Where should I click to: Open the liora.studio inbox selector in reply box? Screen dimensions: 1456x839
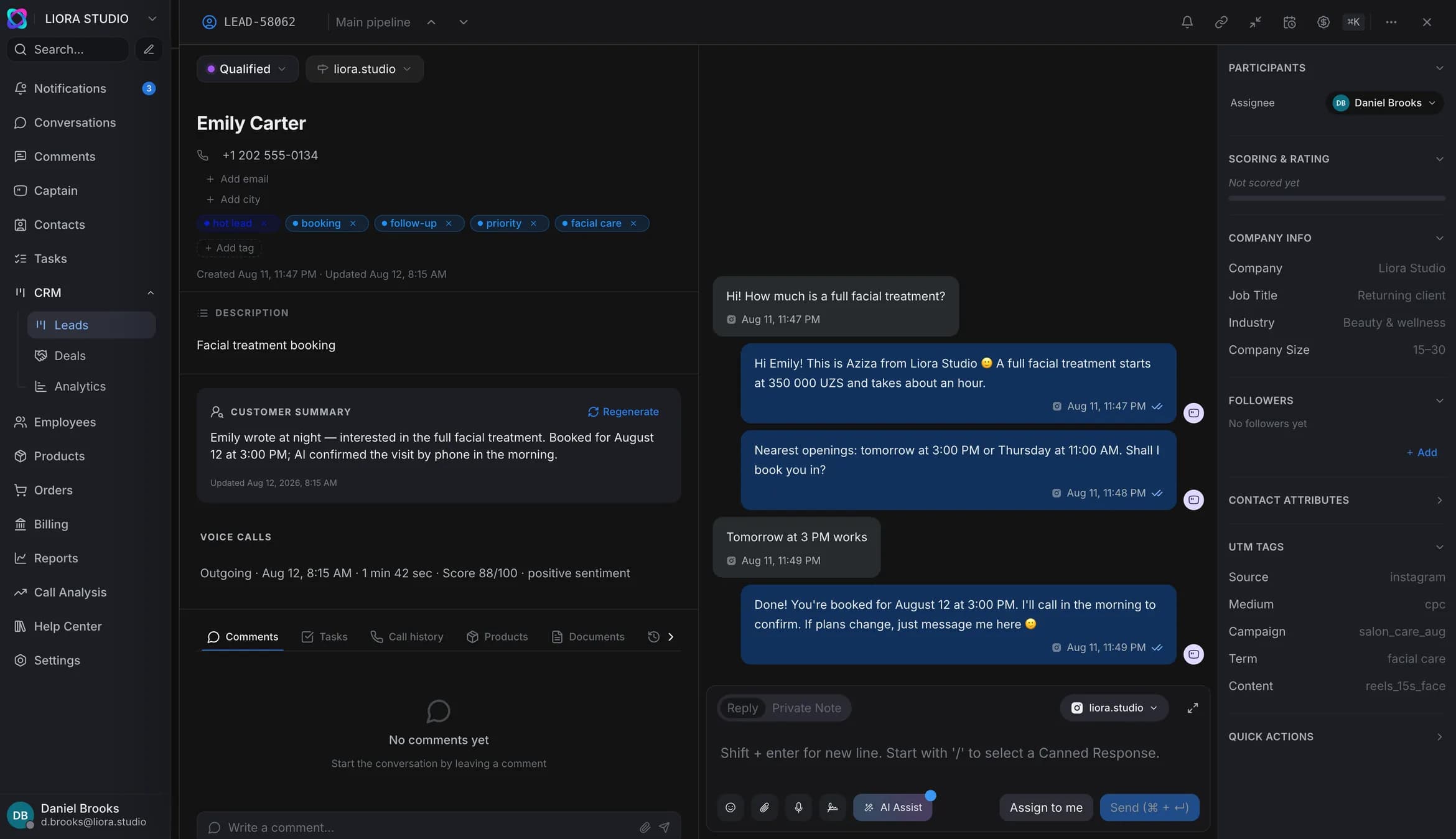click(1114, 708)
